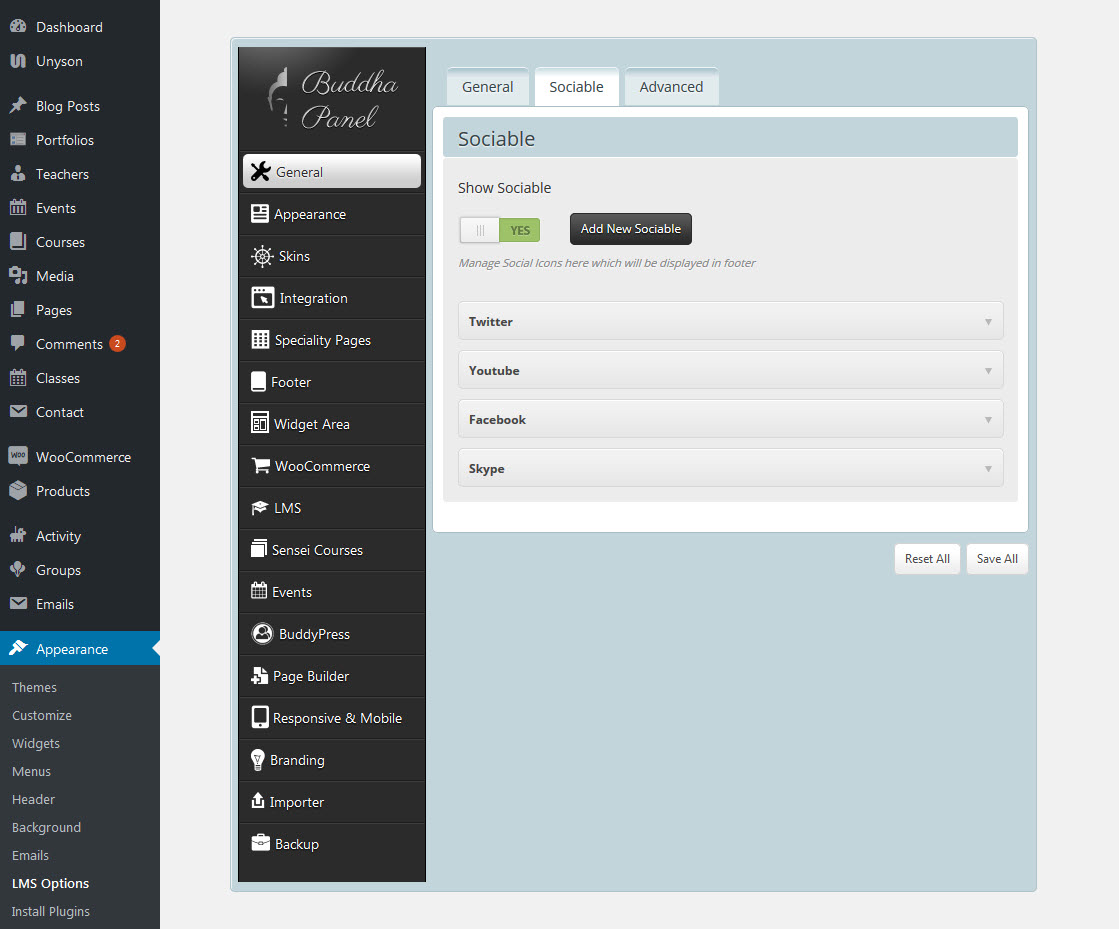
Task: Expand the Twitter sociable item
Action: point(730,321)
